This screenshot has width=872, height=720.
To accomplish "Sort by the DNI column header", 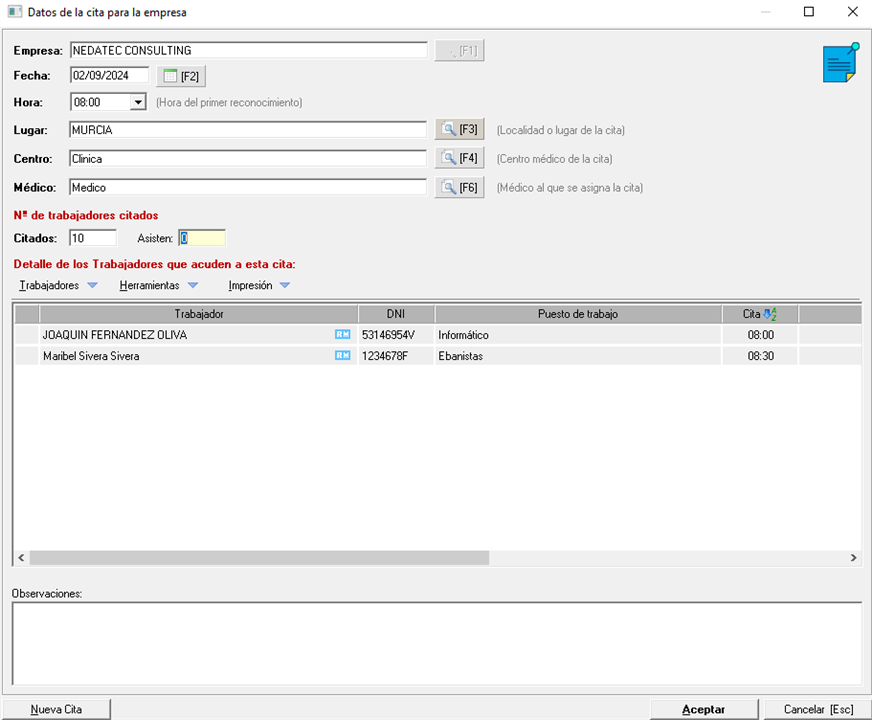I will (396, 314).
